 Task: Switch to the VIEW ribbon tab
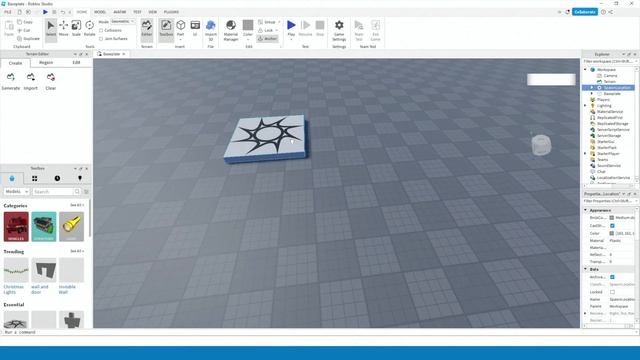pos(153,12)
